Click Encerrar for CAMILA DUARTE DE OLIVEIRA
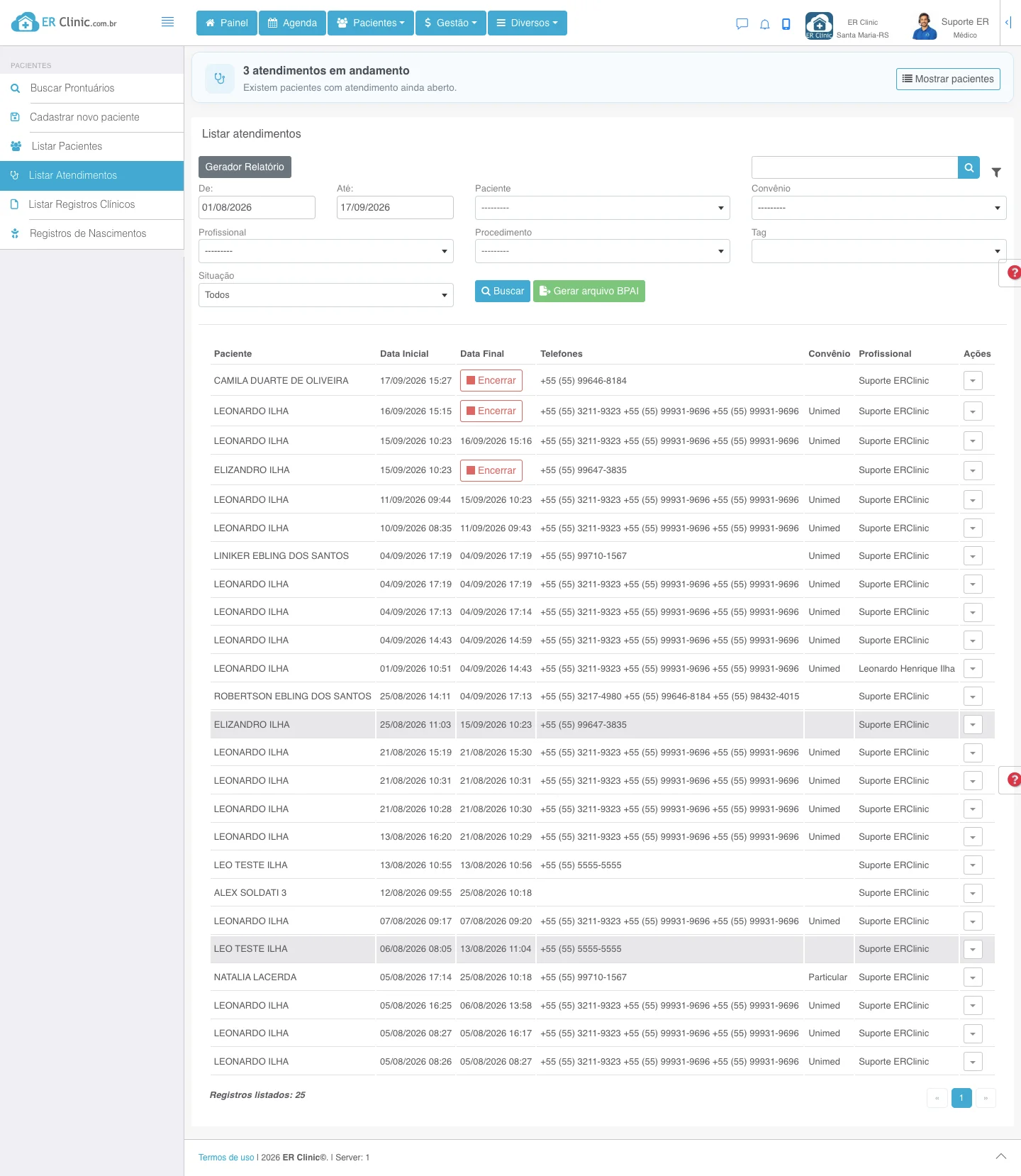1021x1176 pixels. point(491,381)
